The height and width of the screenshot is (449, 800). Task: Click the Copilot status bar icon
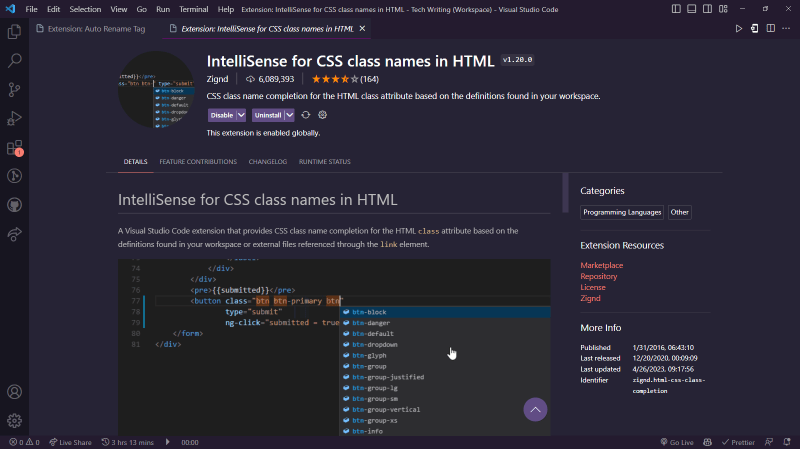tap(707, 442)
